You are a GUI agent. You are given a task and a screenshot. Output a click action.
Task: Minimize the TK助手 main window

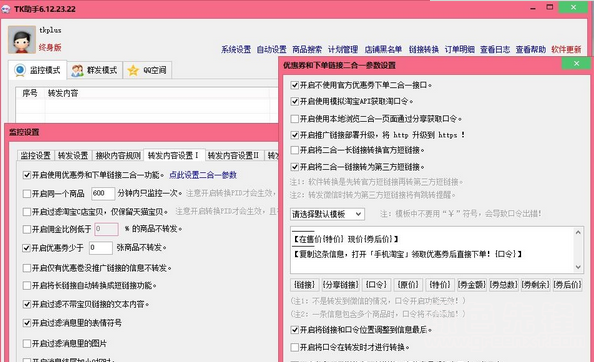[x=533, y=8]
